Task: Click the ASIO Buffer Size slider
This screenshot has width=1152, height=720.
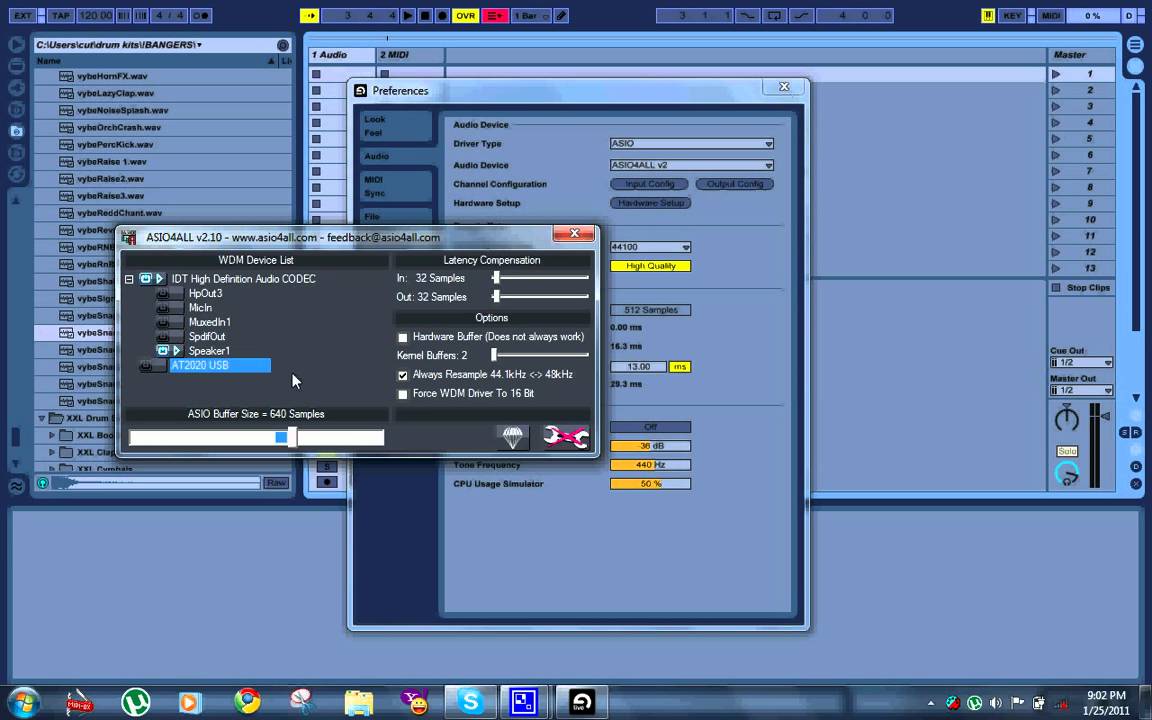Action: coord(256,437)
